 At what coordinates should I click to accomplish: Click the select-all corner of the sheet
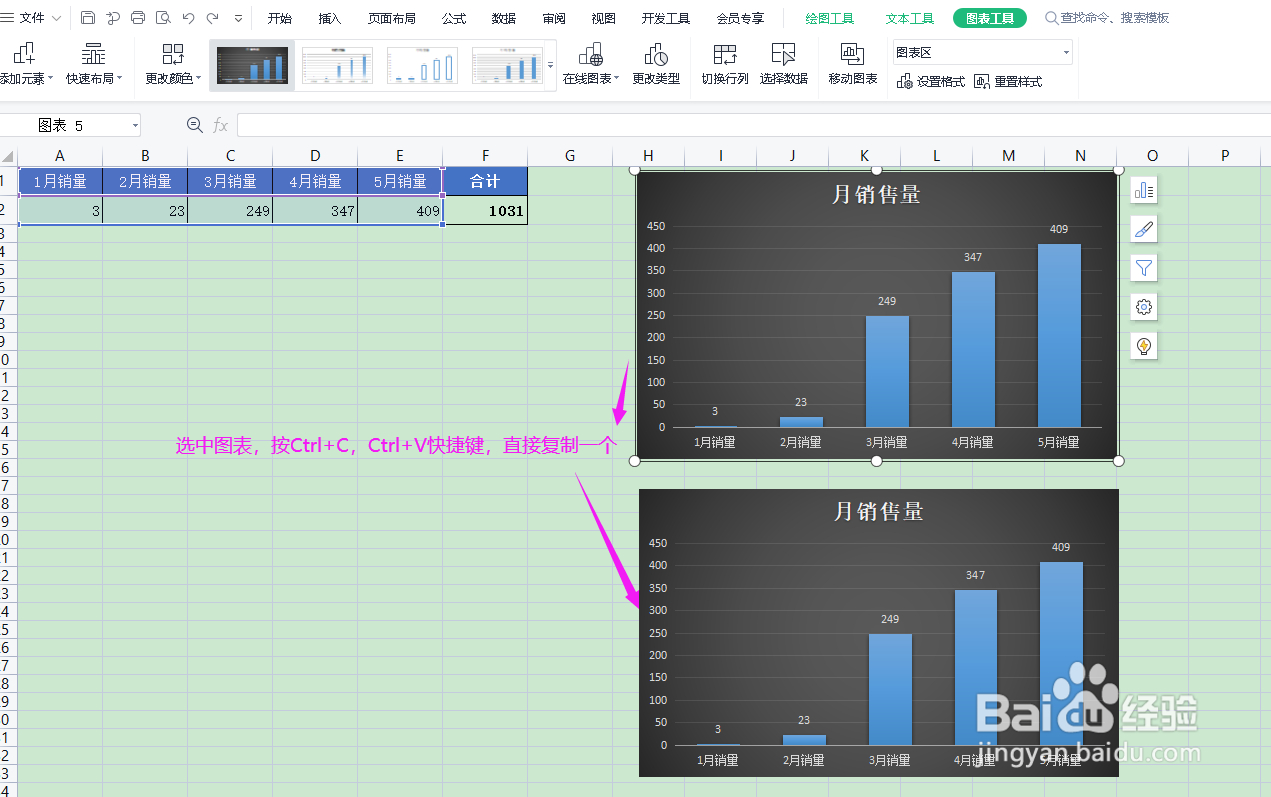8,156
